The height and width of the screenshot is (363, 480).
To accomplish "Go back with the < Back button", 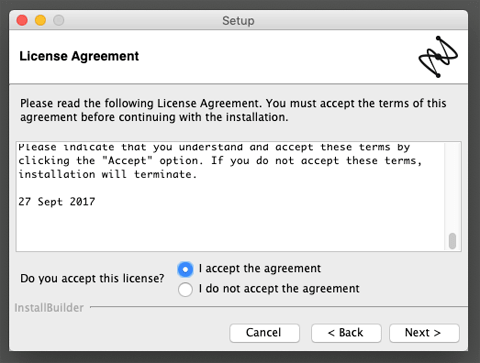I will (346, 333).
